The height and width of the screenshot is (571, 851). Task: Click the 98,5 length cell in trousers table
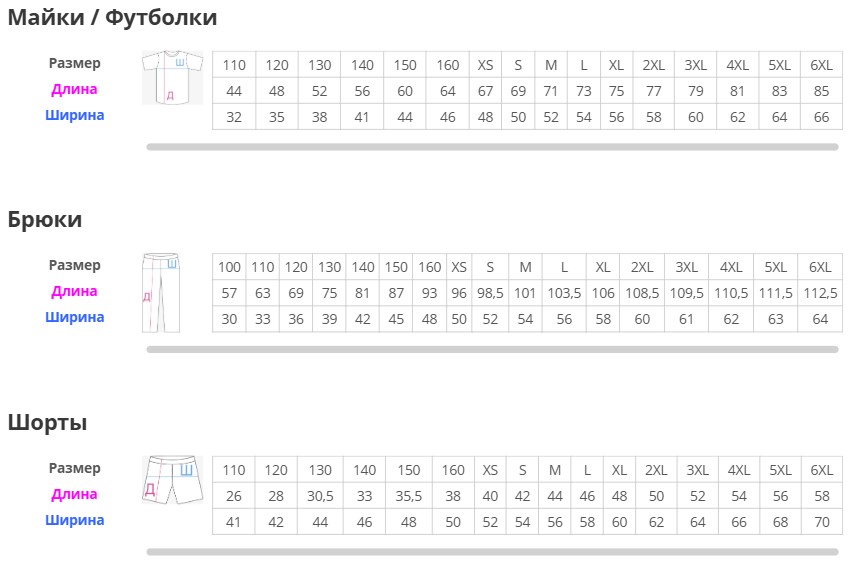(x=490, y=293)
